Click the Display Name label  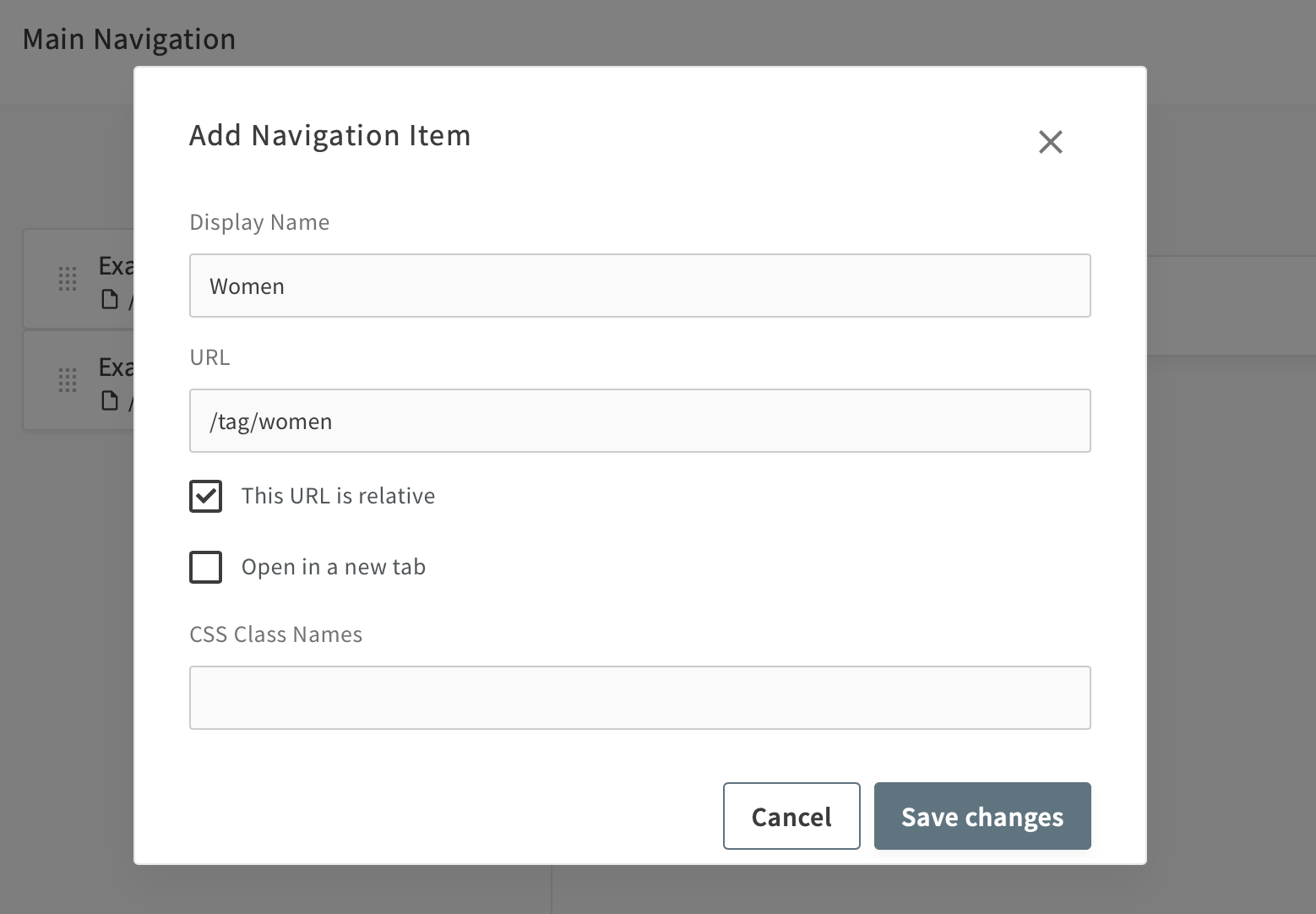click(x=259, y=222)
